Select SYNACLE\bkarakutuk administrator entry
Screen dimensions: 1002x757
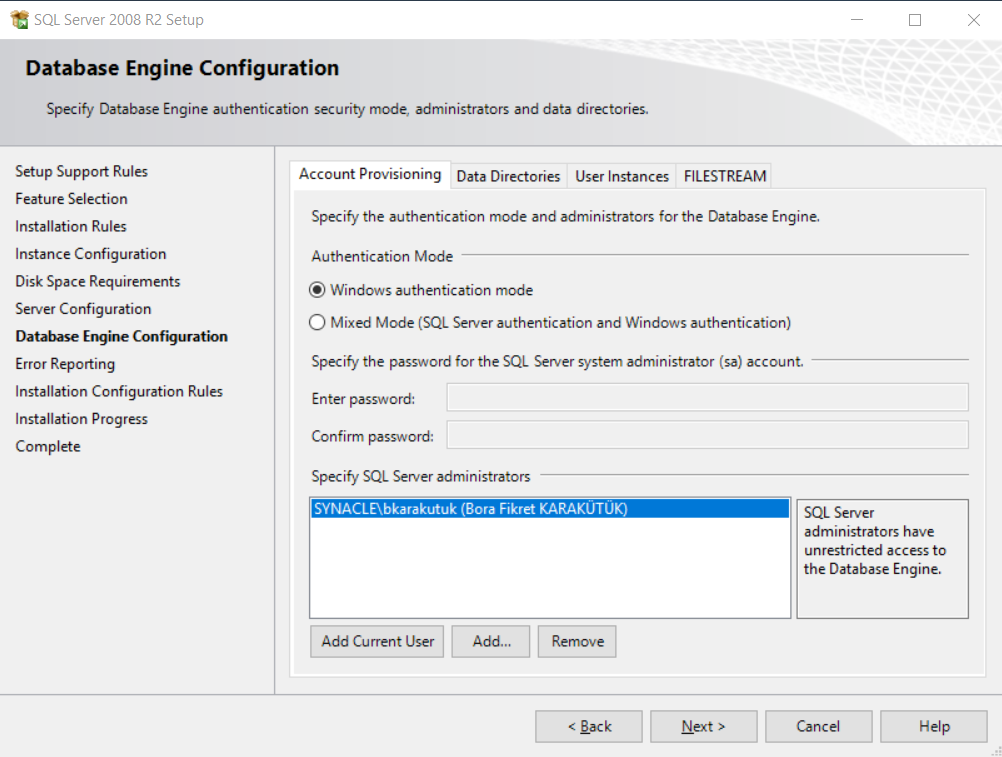tap(550, 508)
